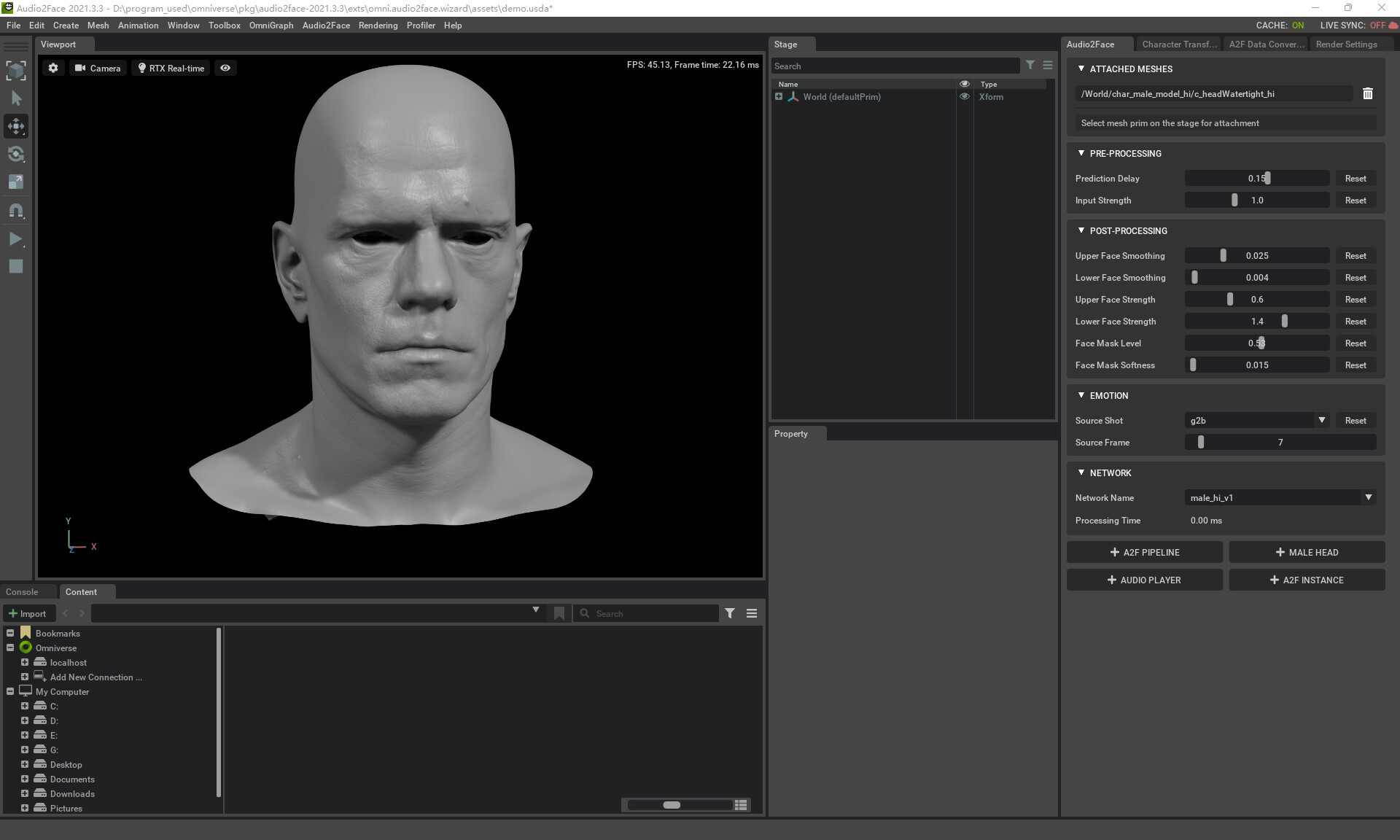The height and width of the screenshot is (840, 1400).
Task: Reset the Upper Face Smoothing value
Action: click(x=1355, y=255)
